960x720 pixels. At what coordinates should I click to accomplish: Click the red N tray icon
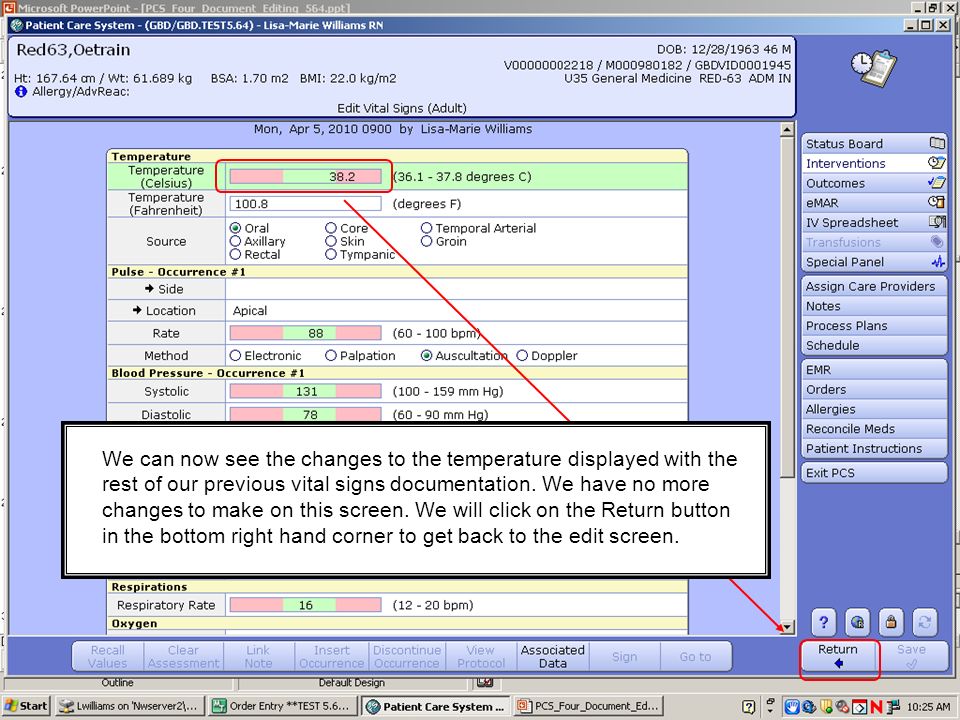(x=876, y=706)
